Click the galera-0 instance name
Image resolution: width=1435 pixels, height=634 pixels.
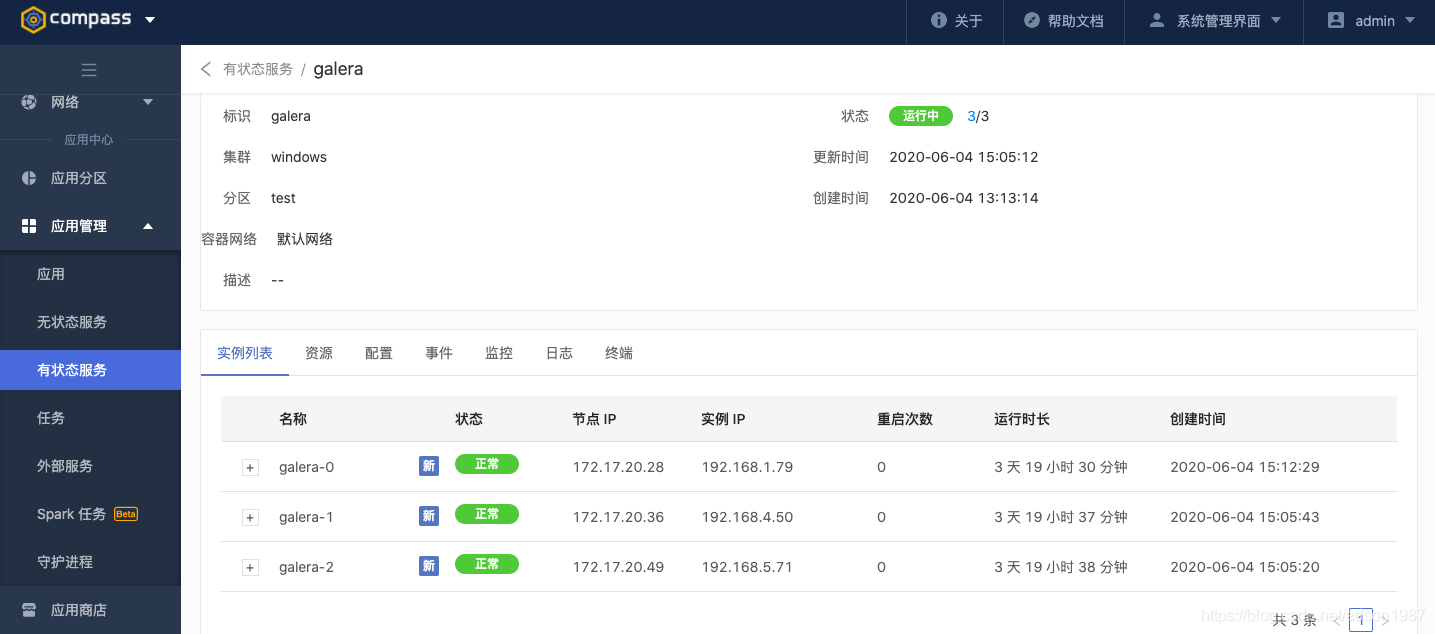click(x=307, y=467)
